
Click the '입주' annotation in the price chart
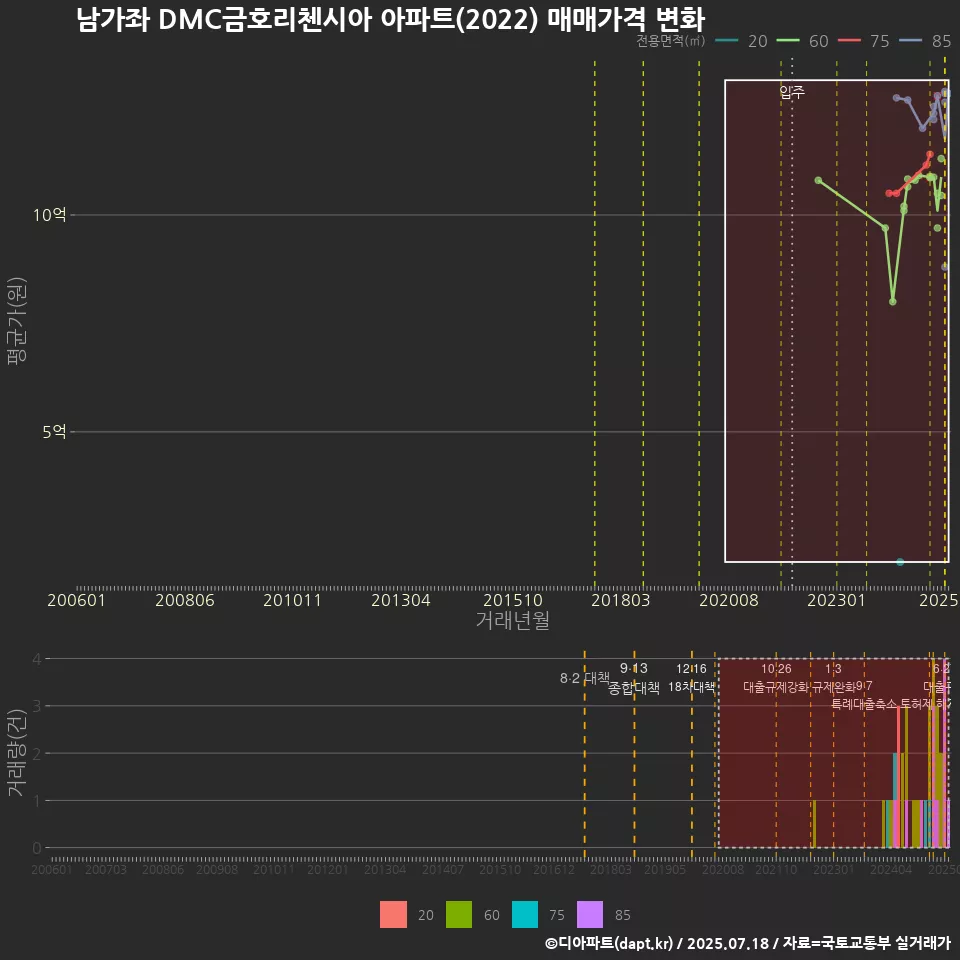coord(792,92)
